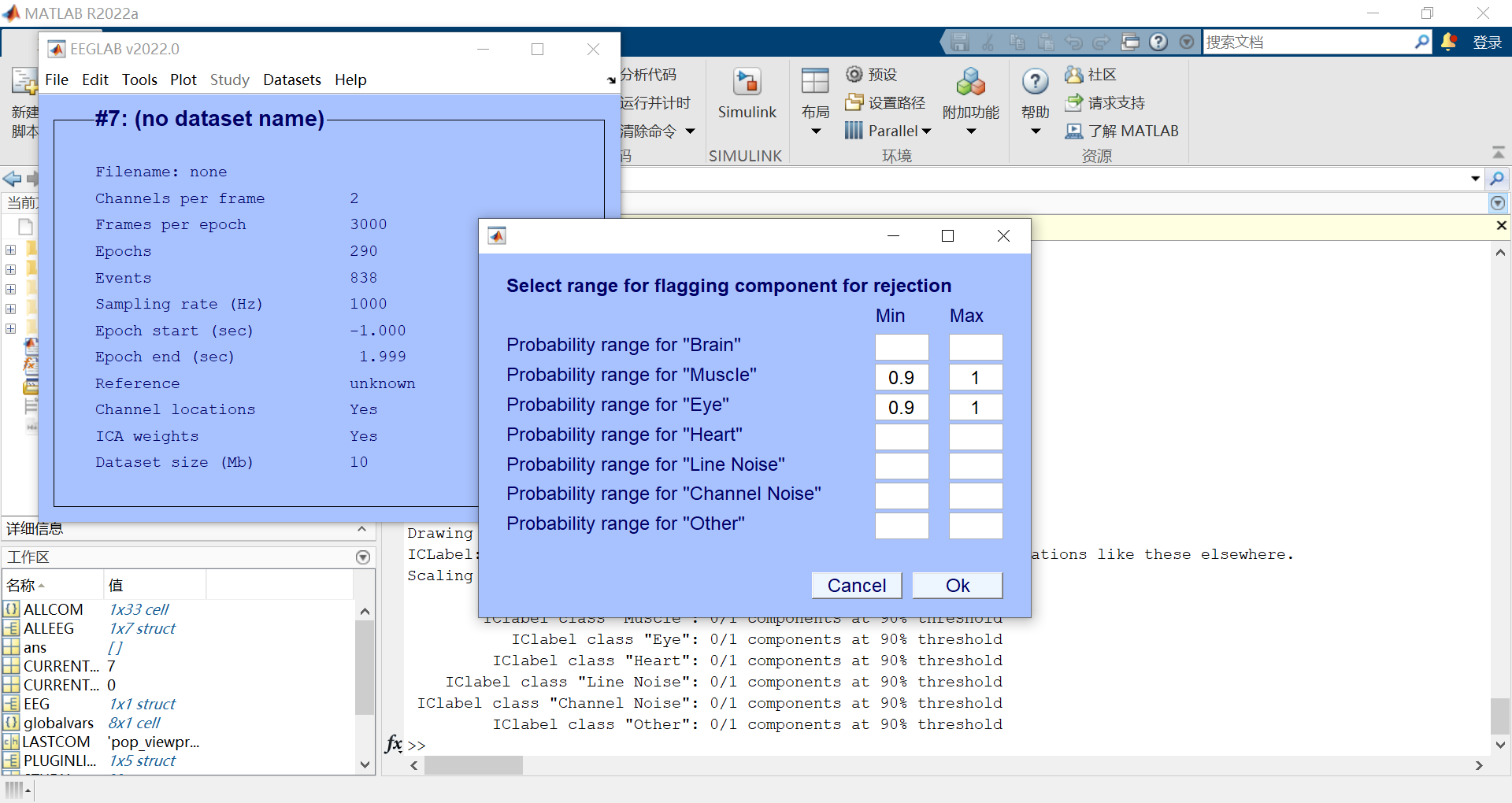
Task: Click the address bar search folder icon
Action: [x=1497, y=179]
